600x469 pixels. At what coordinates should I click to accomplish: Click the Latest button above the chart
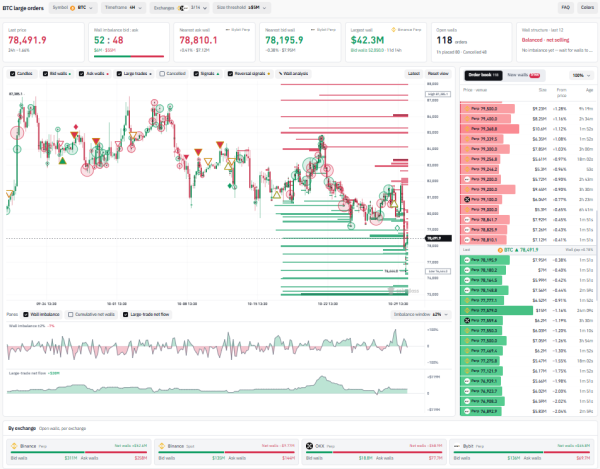pyautogui.click(x=414, y=73)
